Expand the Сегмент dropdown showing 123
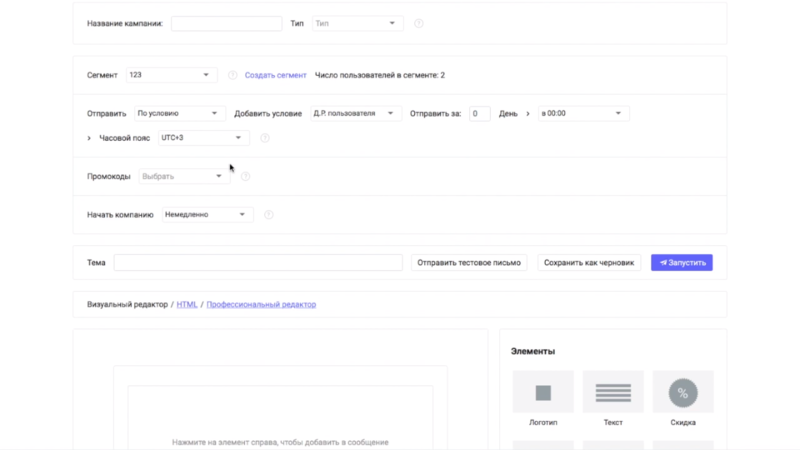800x450 pixels. coord(170,75)
